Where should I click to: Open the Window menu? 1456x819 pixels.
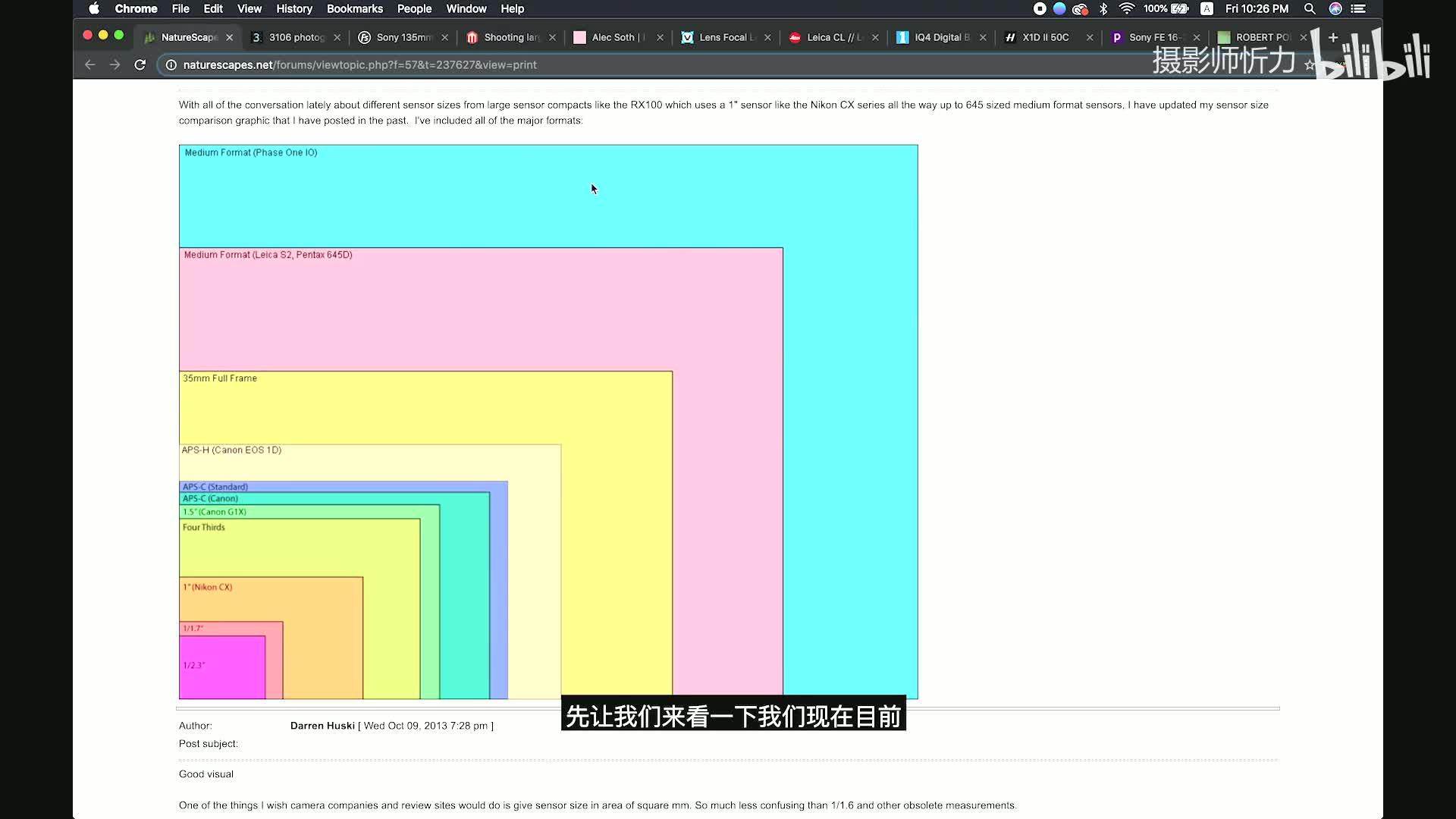click(466, 9)
